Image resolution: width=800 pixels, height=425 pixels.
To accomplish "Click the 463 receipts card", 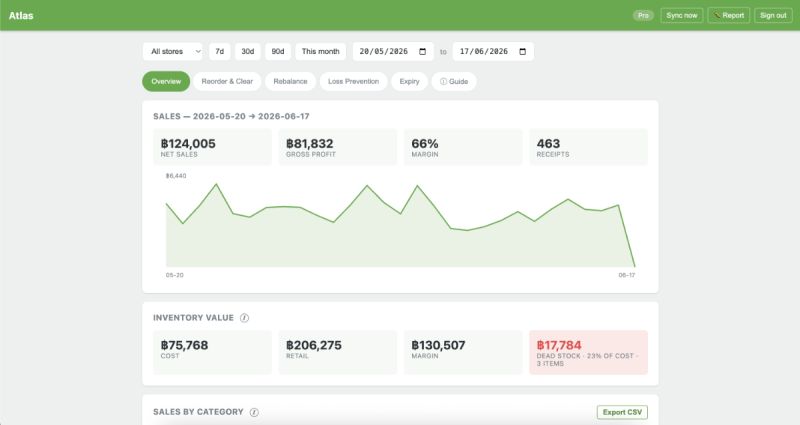I will click(588, 147).
